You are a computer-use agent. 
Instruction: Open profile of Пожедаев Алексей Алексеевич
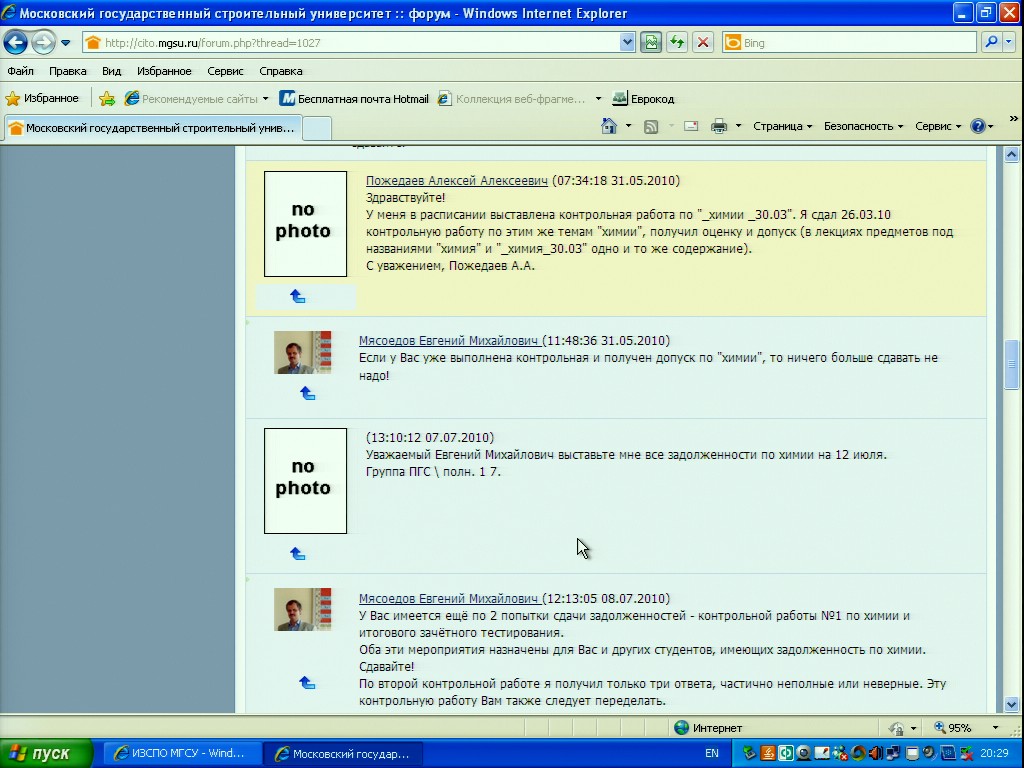pyautogui.click(x=456, y=181)
